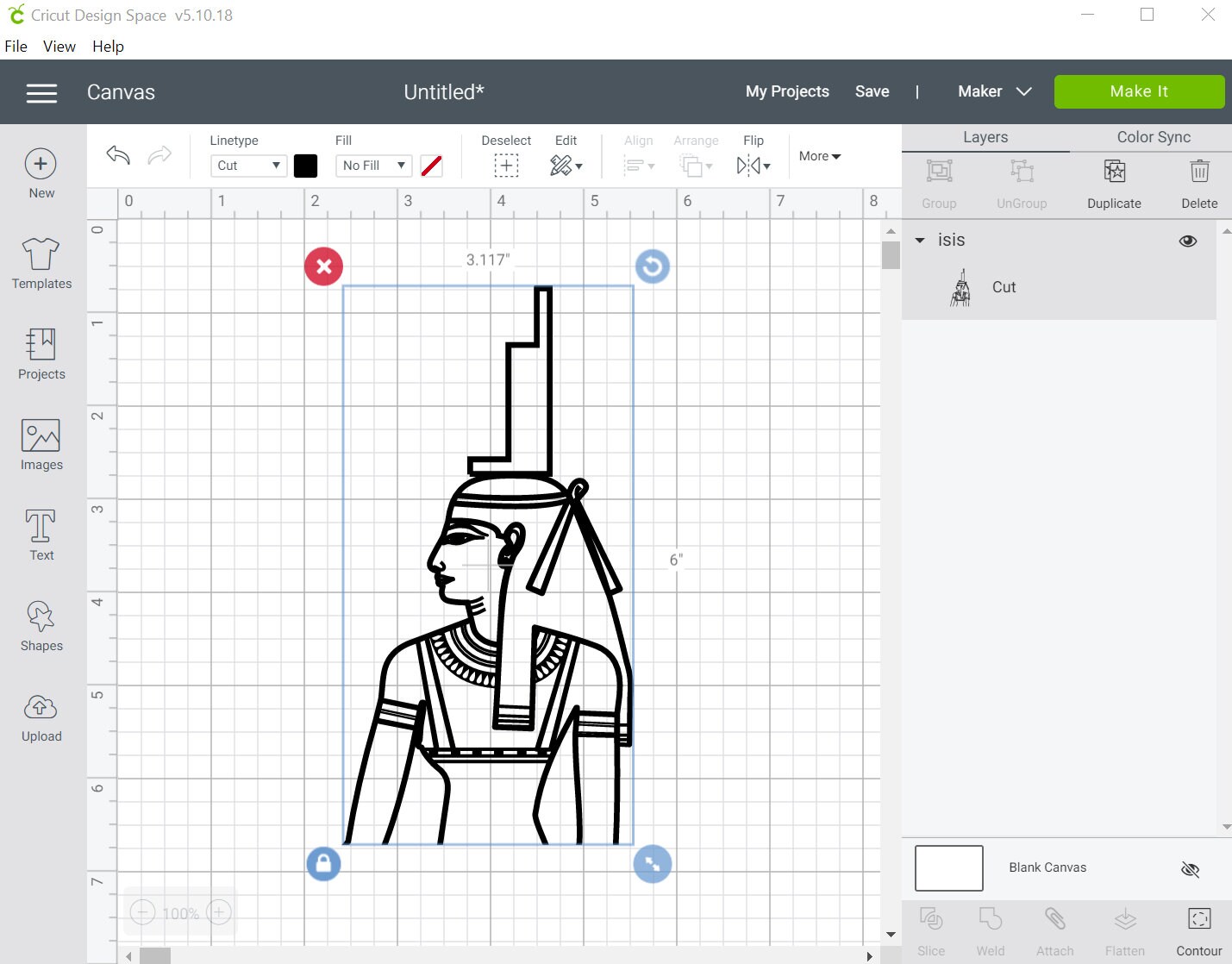Switch to the Color Sync tab
This screenshot has height=964, width=1232.
(x=1153, y=136)
